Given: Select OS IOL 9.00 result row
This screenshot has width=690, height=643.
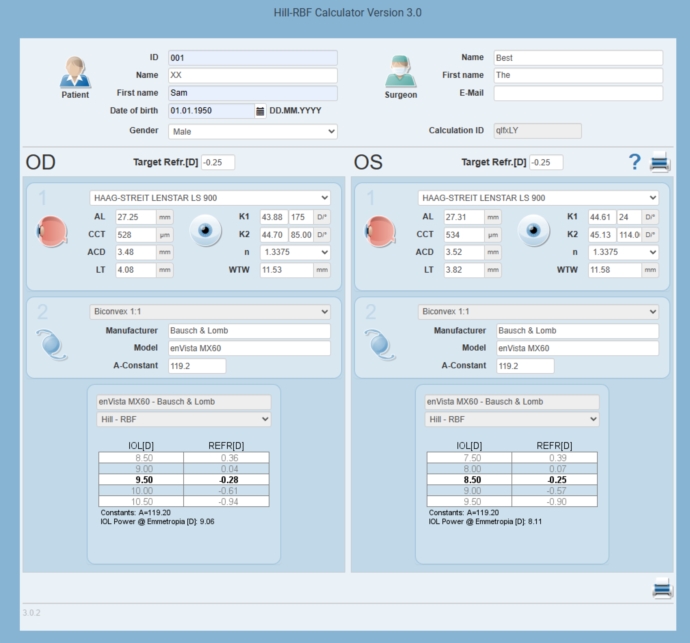Looking at the screenshot, I should point(511,491).
